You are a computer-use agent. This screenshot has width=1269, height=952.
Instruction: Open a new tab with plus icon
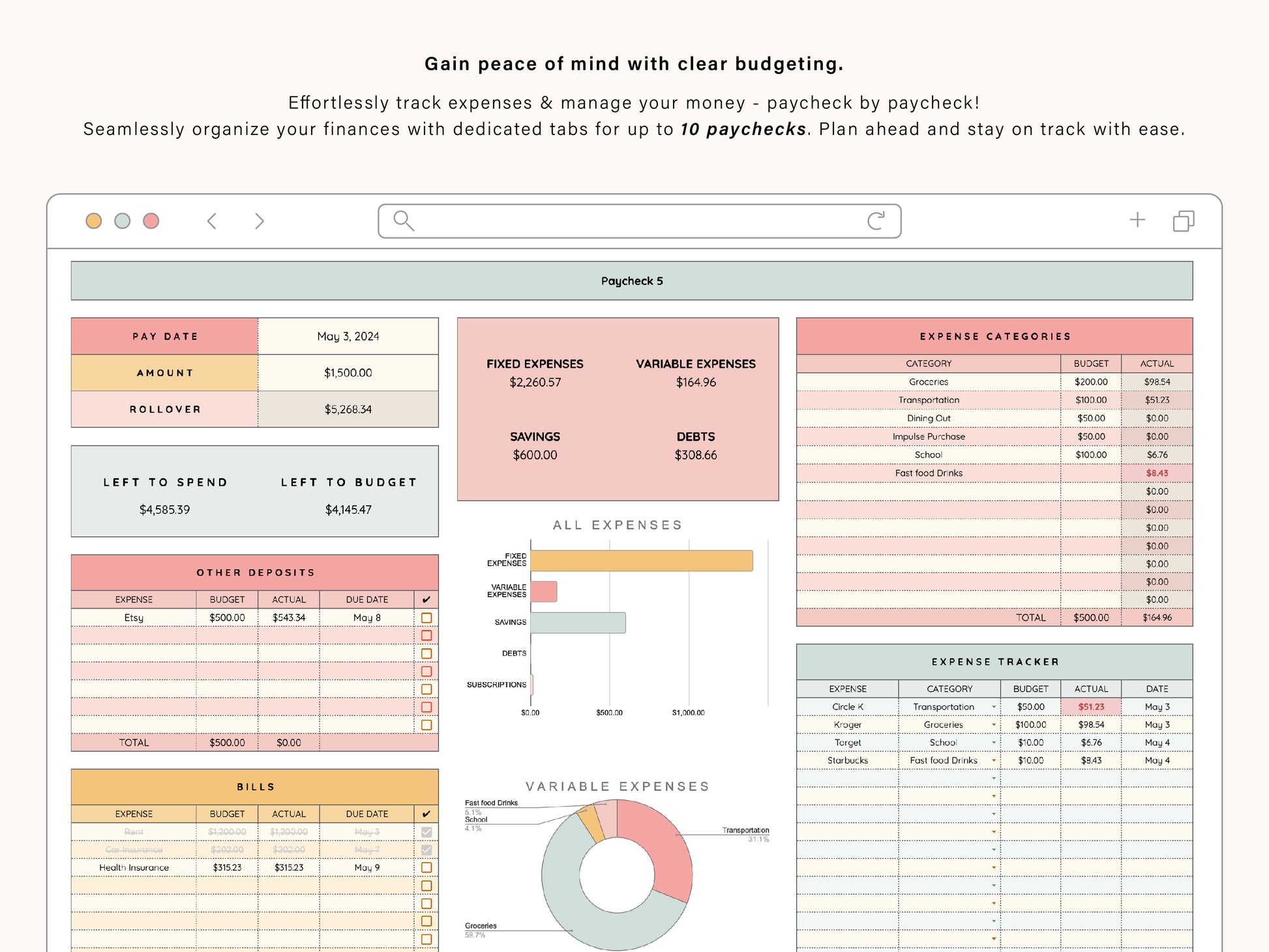1137,220
